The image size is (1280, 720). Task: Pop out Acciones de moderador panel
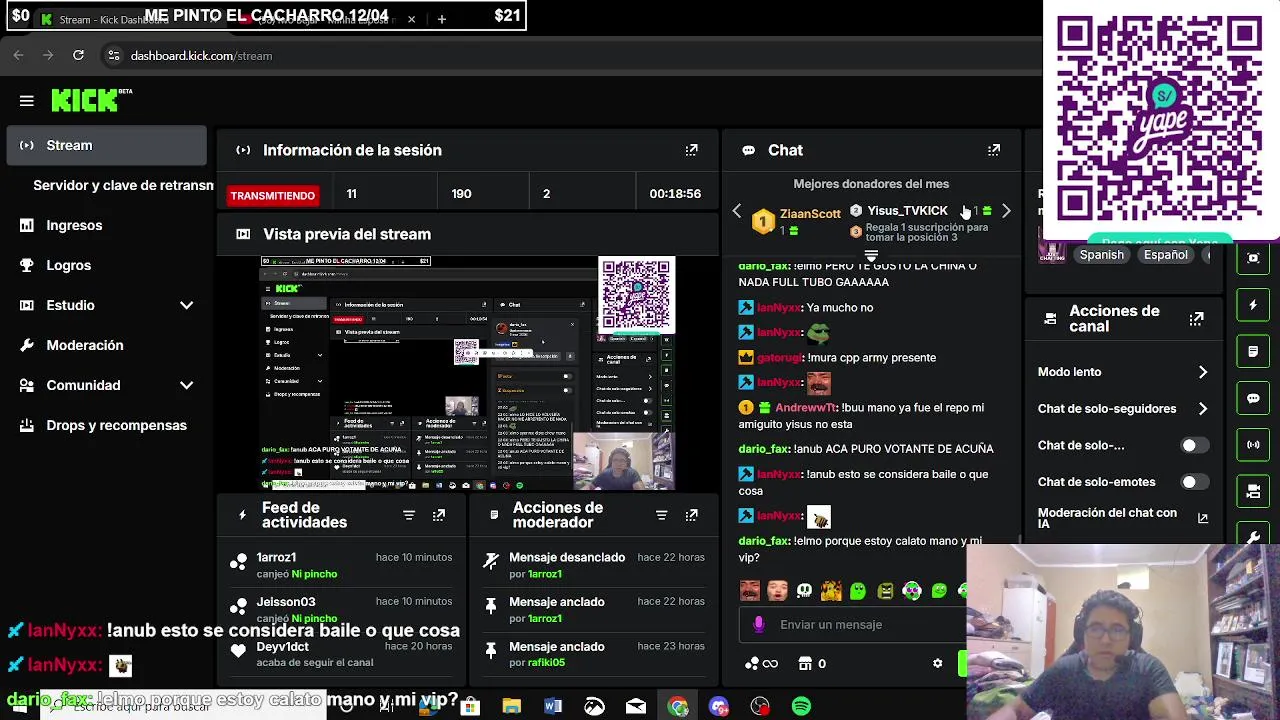click(x=691, y=515)
